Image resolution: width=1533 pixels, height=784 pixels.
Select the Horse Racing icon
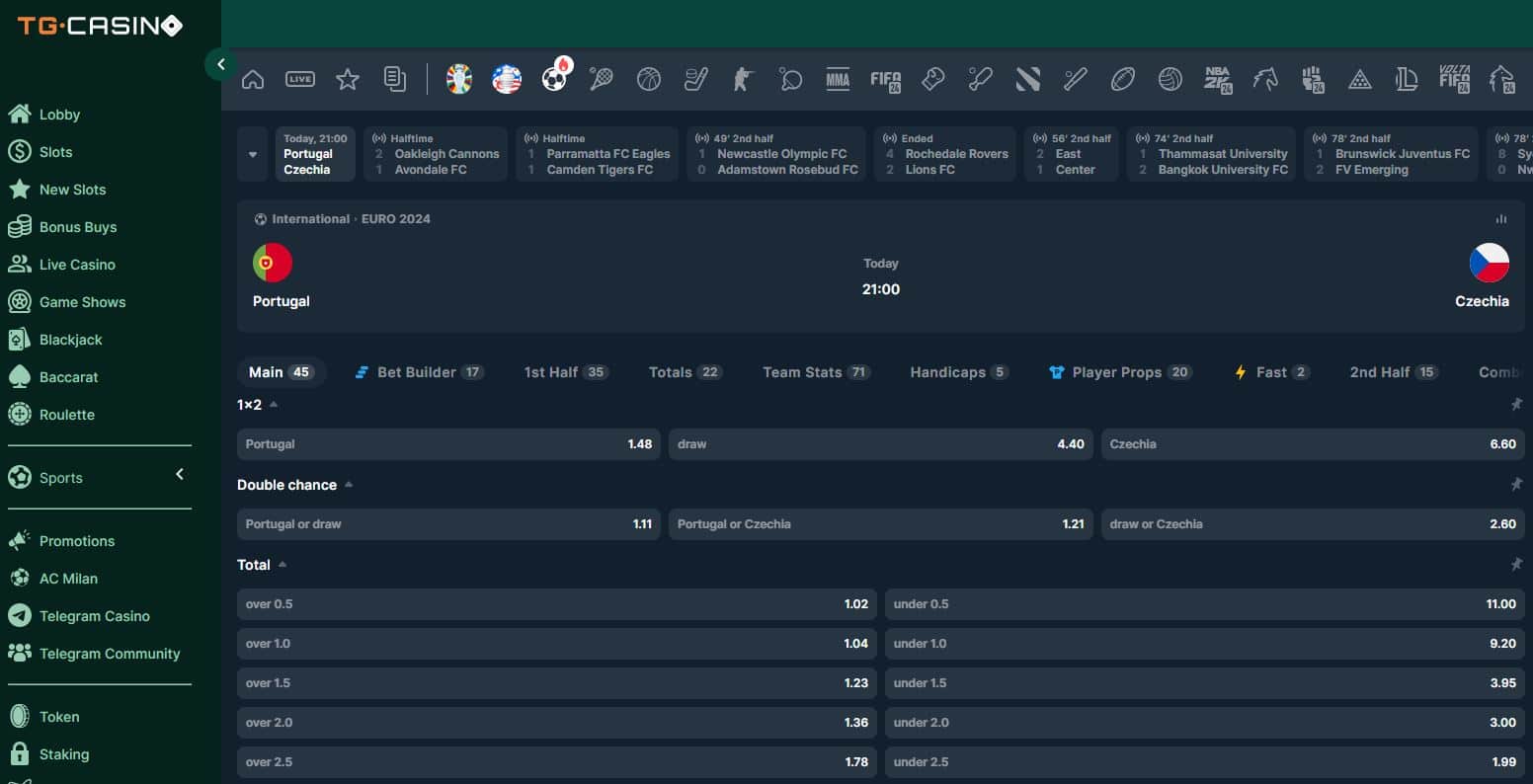pos(1265,79)
